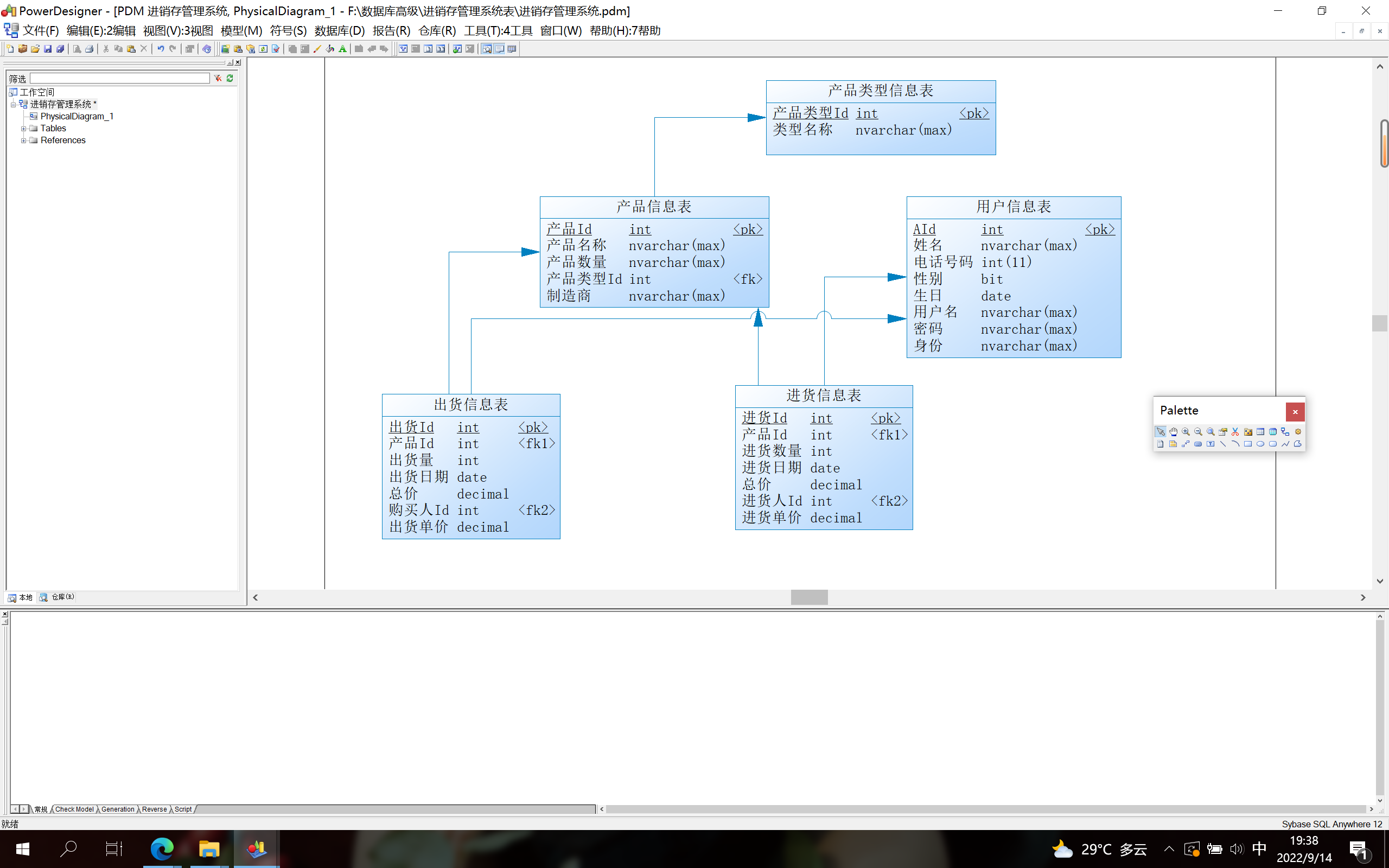The image size is (1389, 868).
Task: Switch to the Check Model output tab
Action: pyautogui.click(x=74, y=809)
